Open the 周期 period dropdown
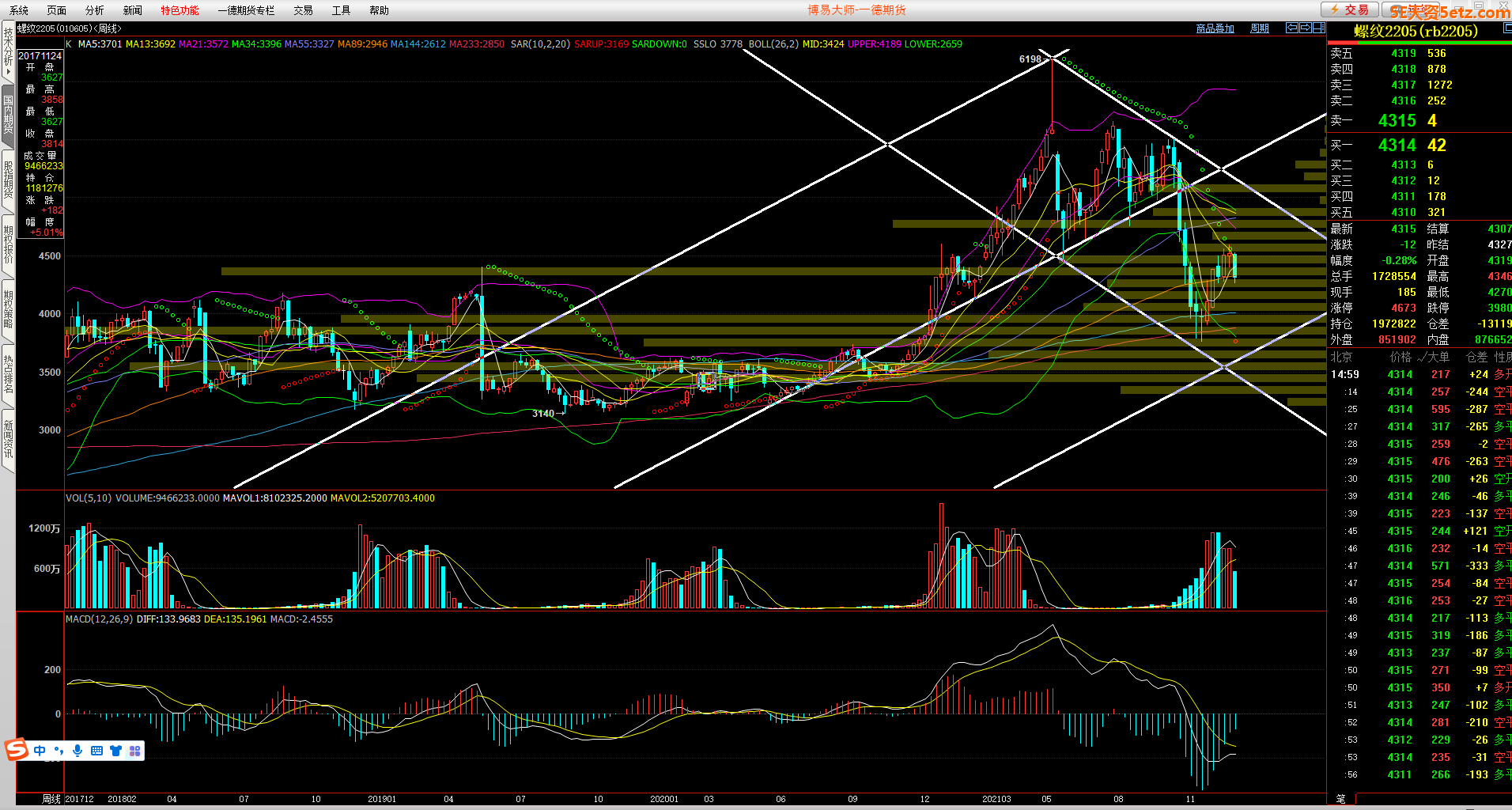 pos(1259,28)
